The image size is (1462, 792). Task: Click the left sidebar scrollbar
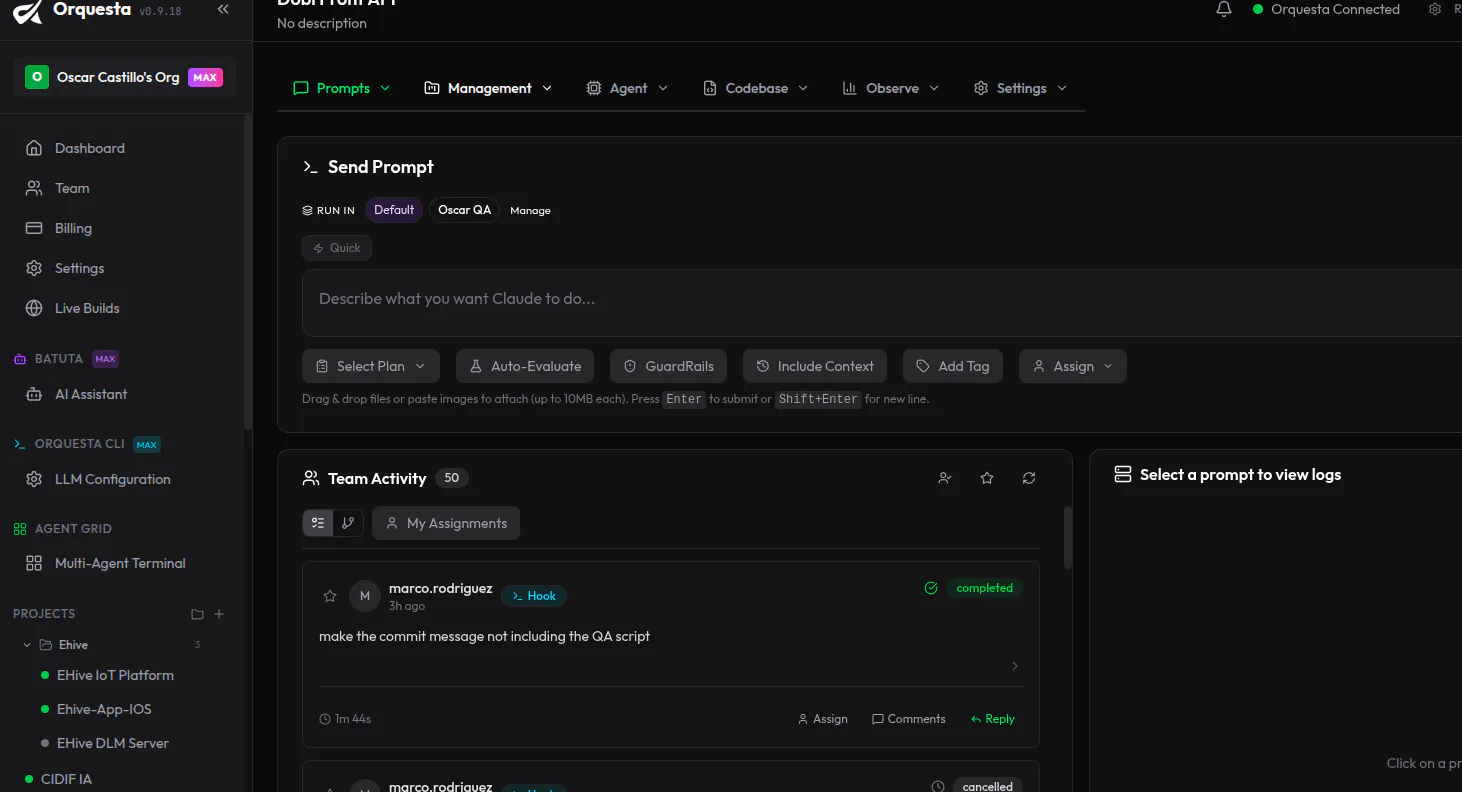248,270
